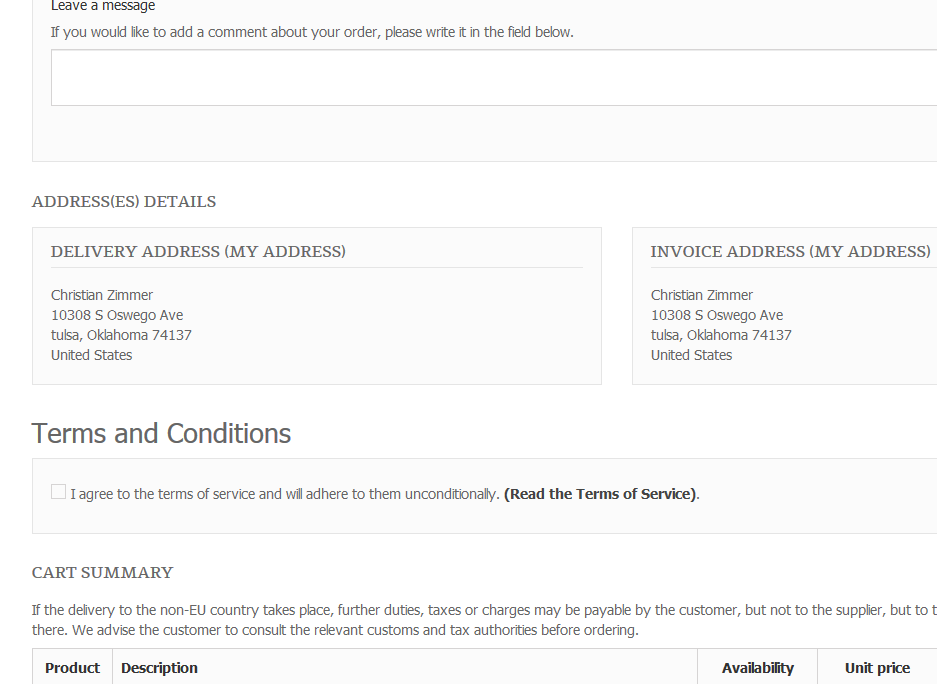
Task: Click the Description column header
Action: [160, 668]
